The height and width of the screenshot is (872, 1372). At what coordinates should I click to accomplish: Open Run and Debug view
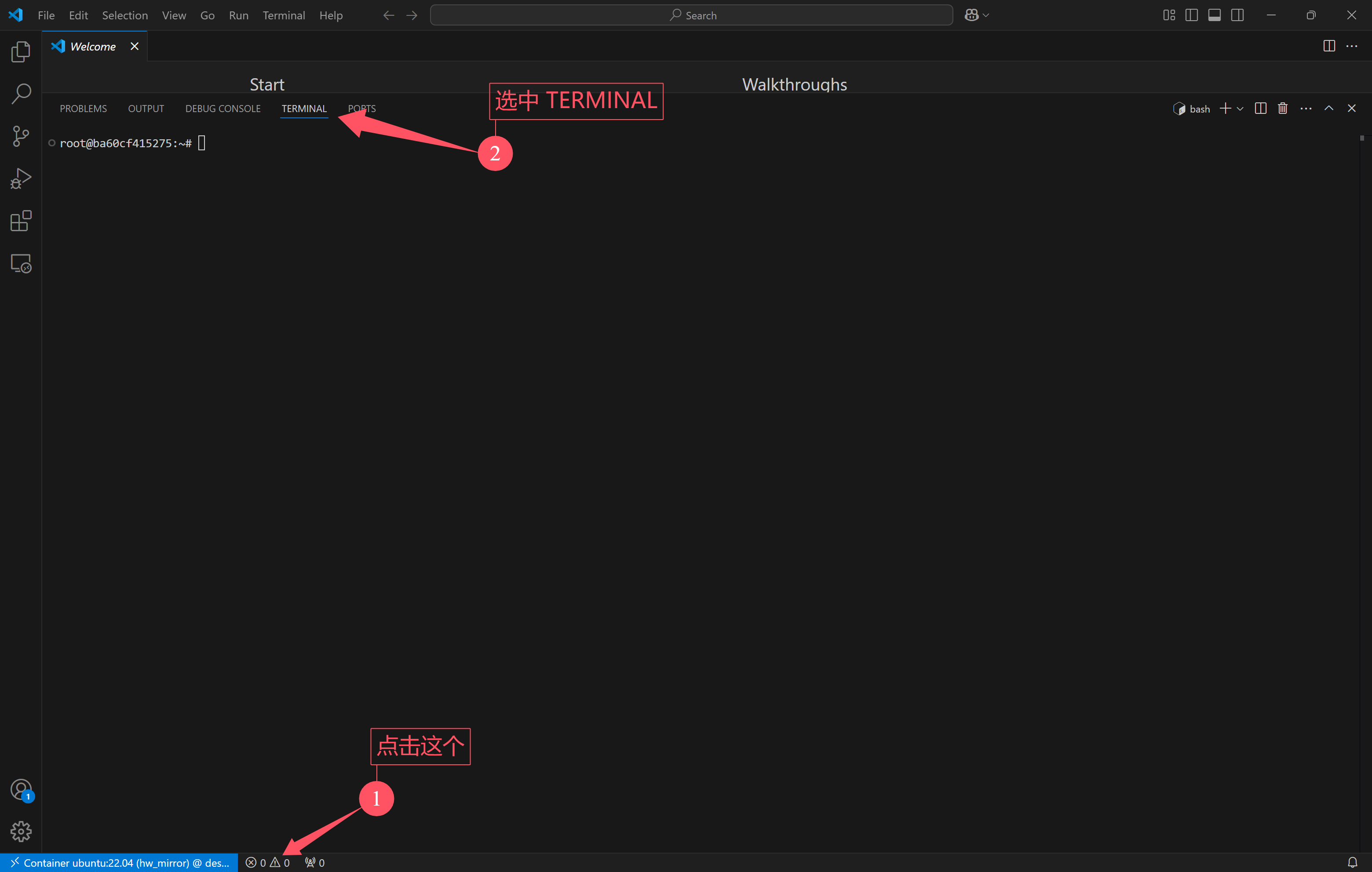click(21, 179)
